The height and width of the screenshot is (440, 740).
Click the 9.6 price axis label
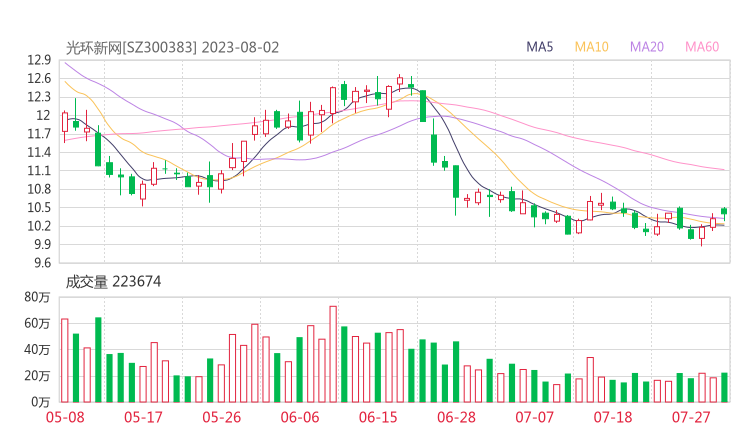pos(42,262)
